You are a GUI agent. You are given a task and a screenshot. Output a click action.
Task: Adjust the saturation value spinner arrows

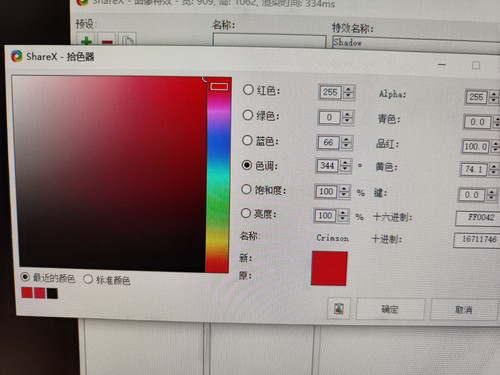point(344,192)
